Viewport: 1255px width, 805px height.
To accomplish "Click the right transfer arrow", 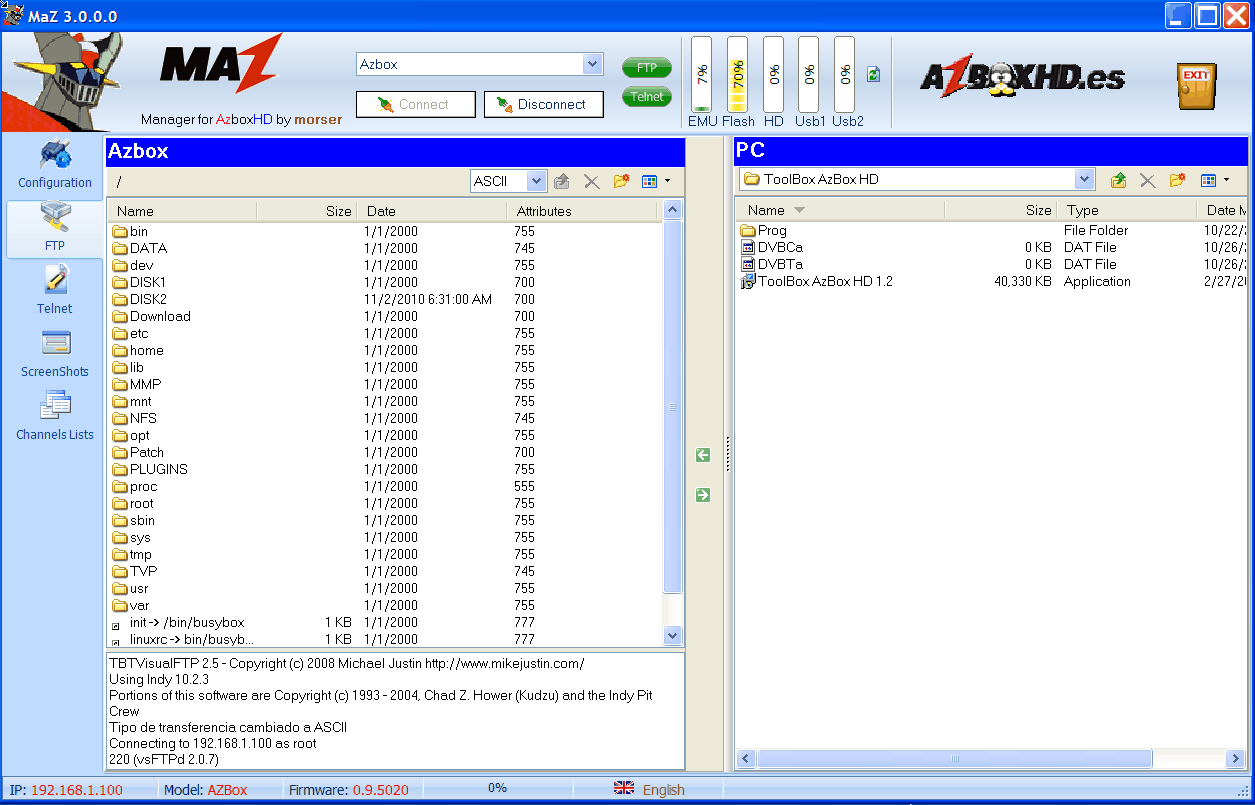I will [x=703, y=495].
